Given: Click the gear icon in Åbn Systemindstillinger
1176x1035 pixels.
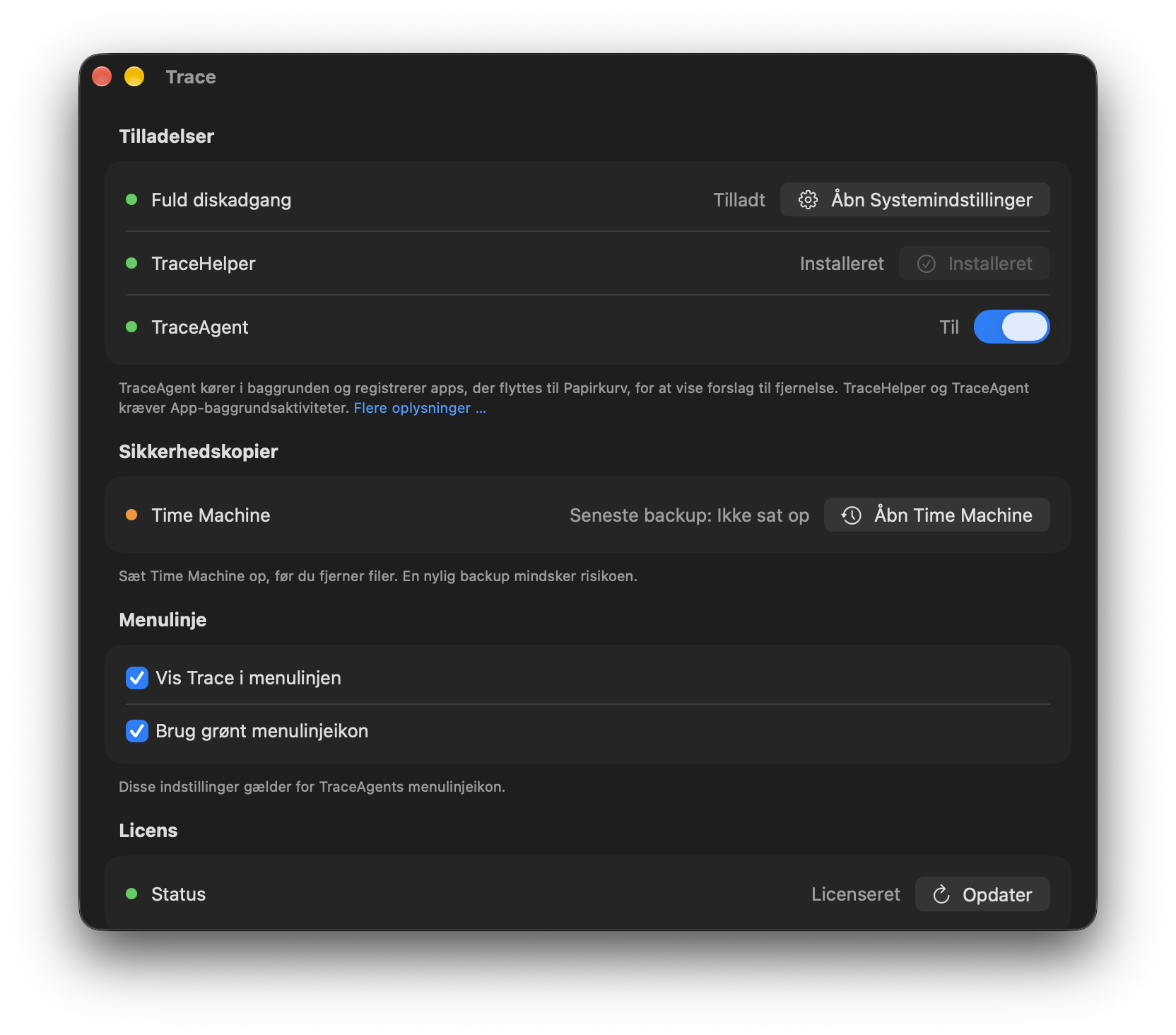Looking at the screenshot, I should coord(808,200).
